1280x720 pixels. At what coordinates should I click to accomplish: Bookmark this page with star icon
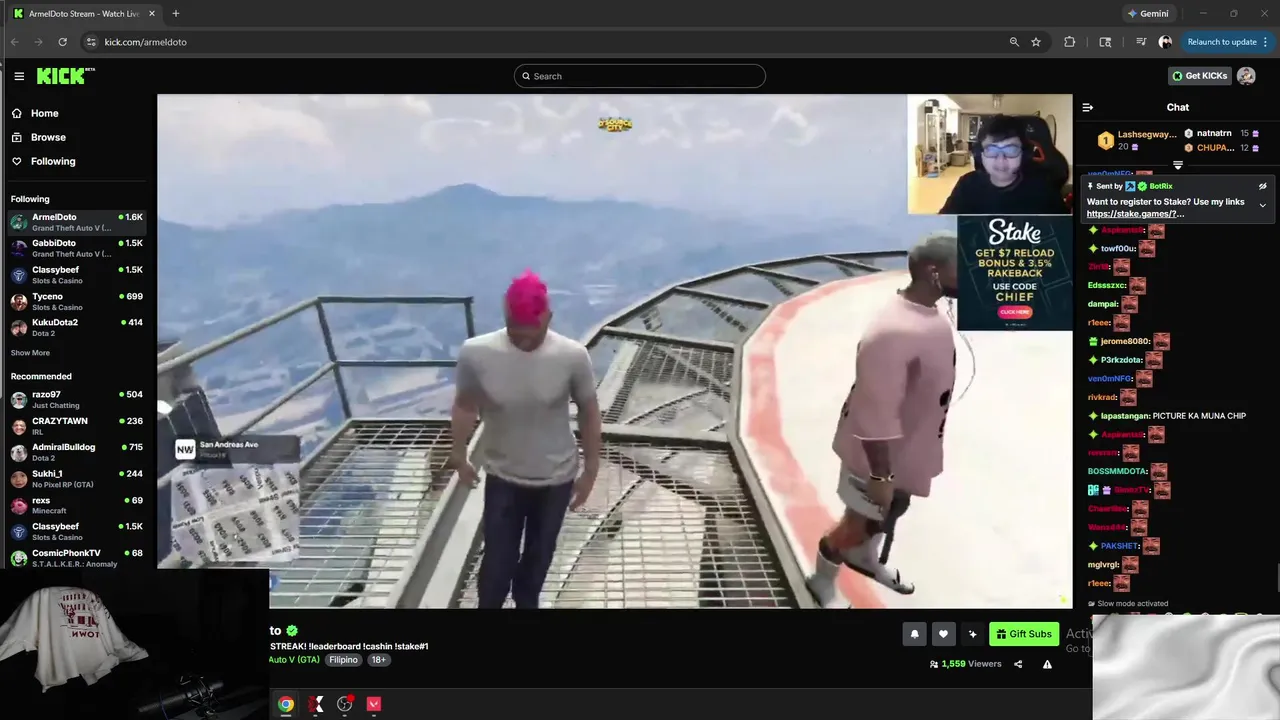click(x=1036, y=42)
